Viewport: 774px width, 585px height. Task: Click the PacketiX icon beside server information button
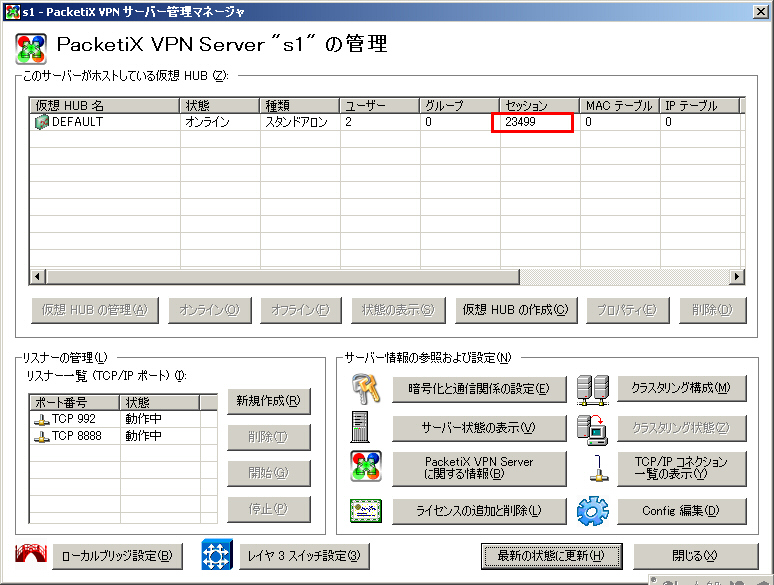pos(366,466)
